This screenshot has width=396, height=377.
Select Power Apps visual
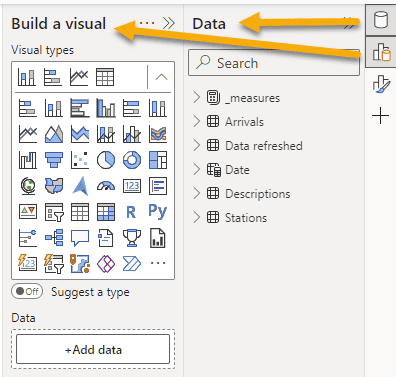point(106,263)
